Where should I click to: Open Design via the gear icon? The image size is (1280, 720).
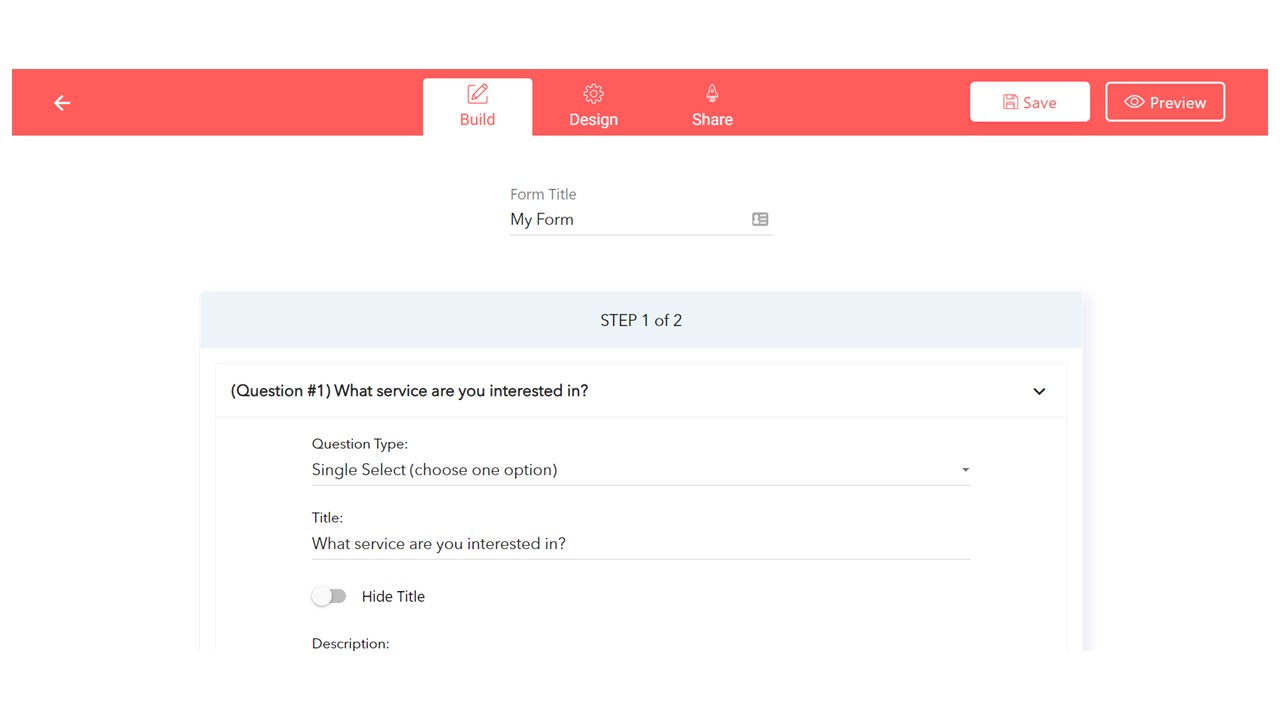click(593, 92)
